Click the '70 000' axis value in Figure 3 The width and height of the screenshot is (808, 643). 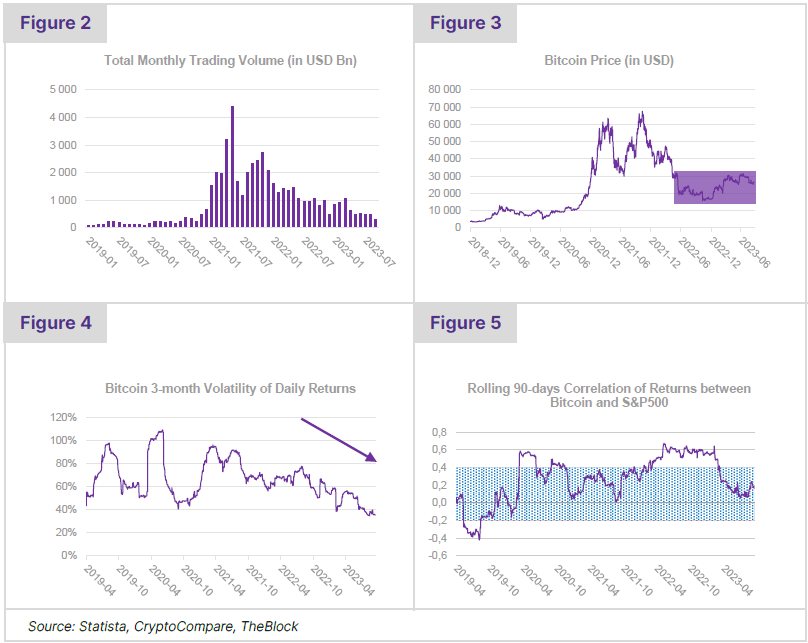[x=444, y=107]
